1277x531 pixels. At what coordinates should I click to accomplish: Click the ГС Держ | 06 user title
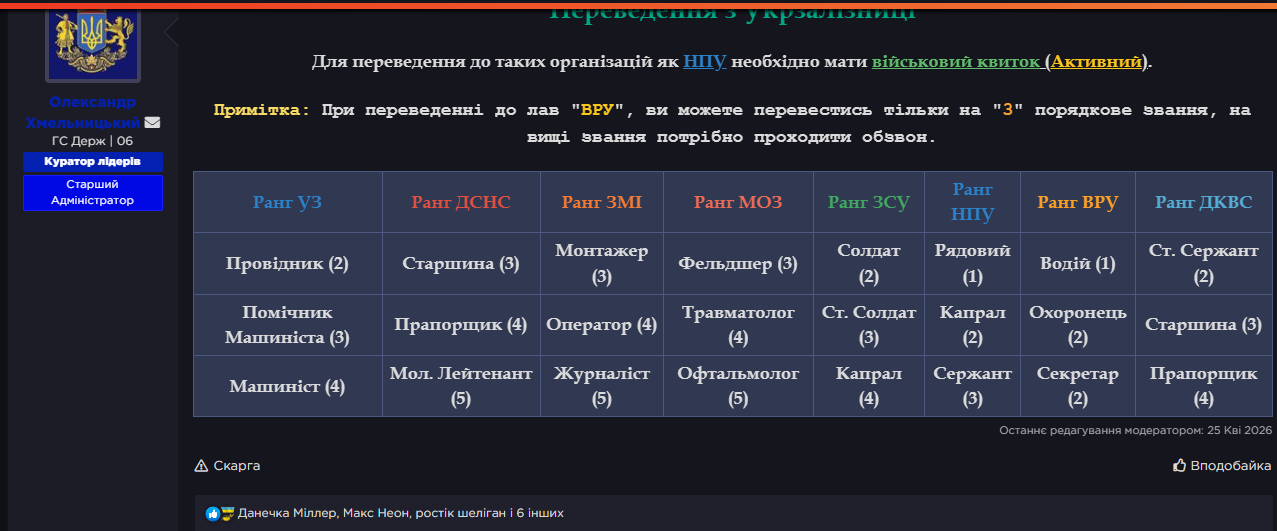pyautogui.click(x=93, y=141)
